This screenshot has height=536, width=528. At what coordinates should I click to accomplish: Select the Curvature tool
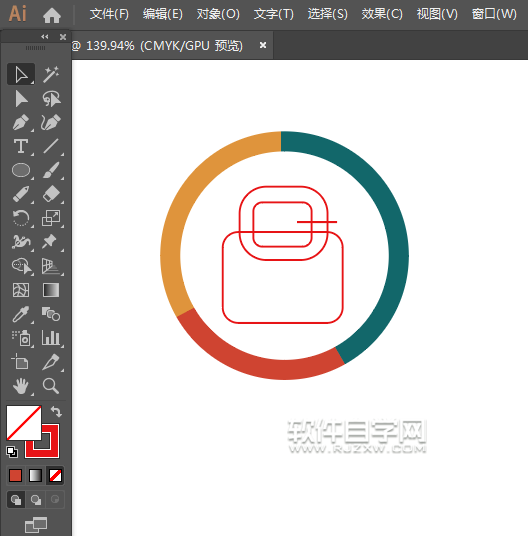point(51,122)
